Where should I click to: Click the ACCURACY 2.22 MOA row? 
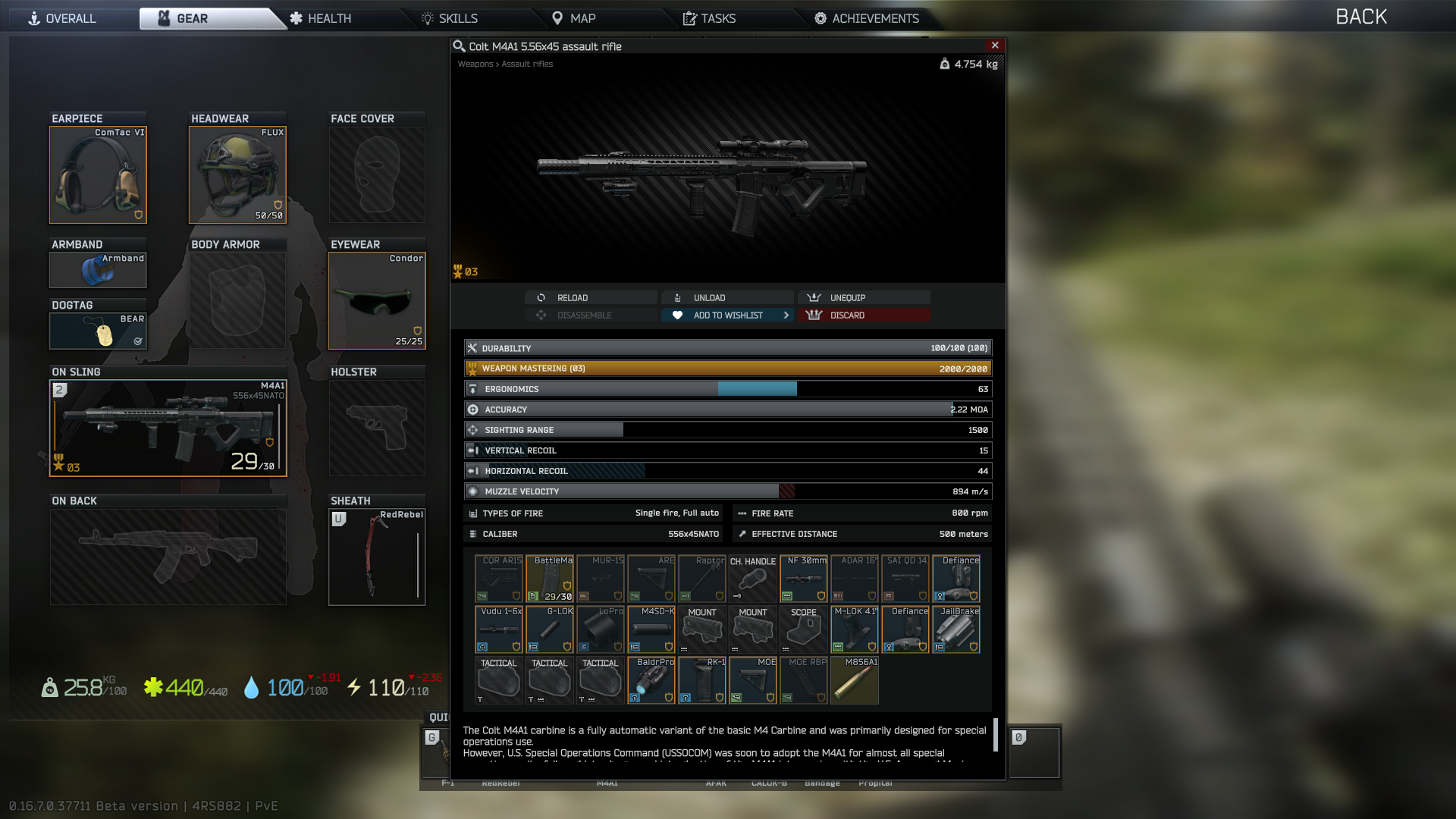[x=728, y=409]
